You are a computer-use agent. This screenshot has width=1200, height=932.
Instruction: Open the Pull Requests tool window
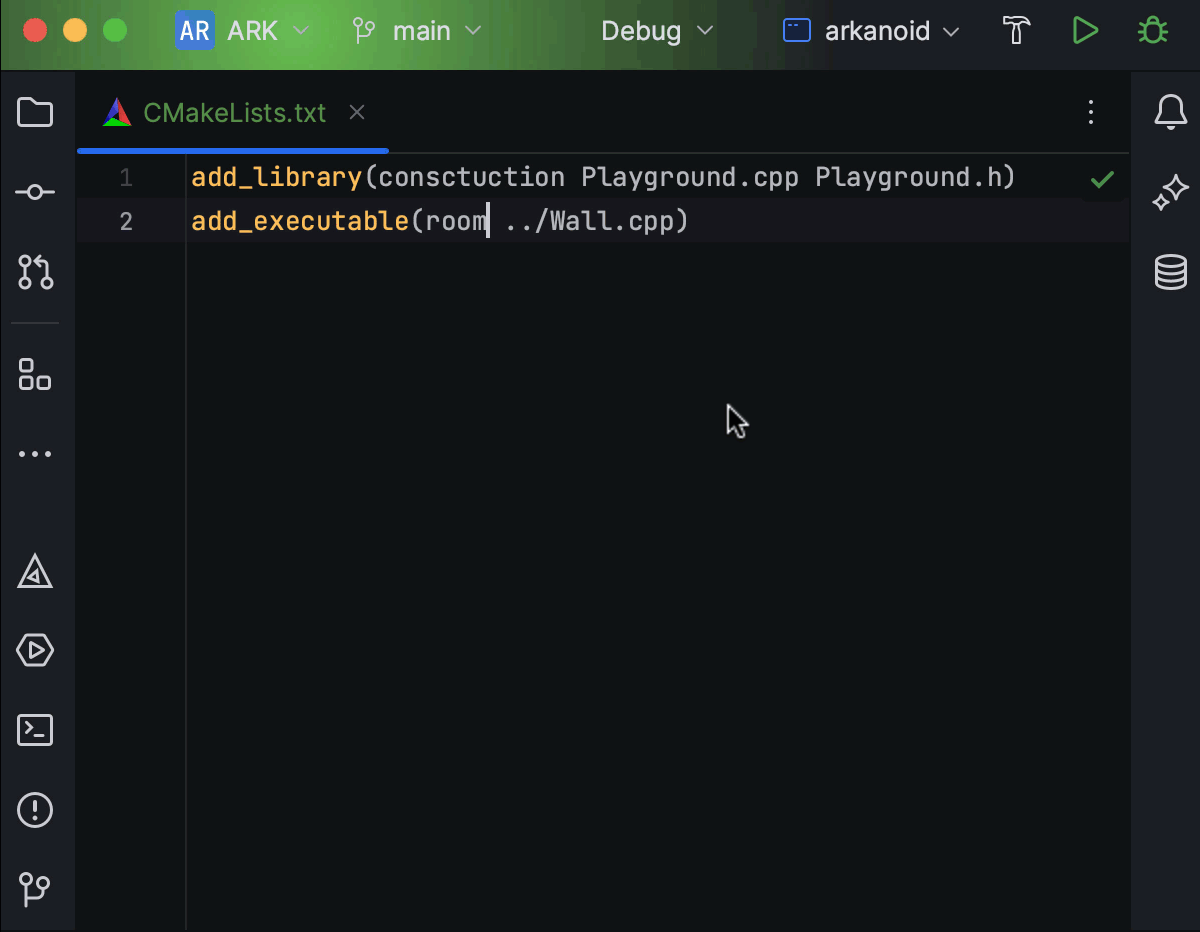(35, 272)
